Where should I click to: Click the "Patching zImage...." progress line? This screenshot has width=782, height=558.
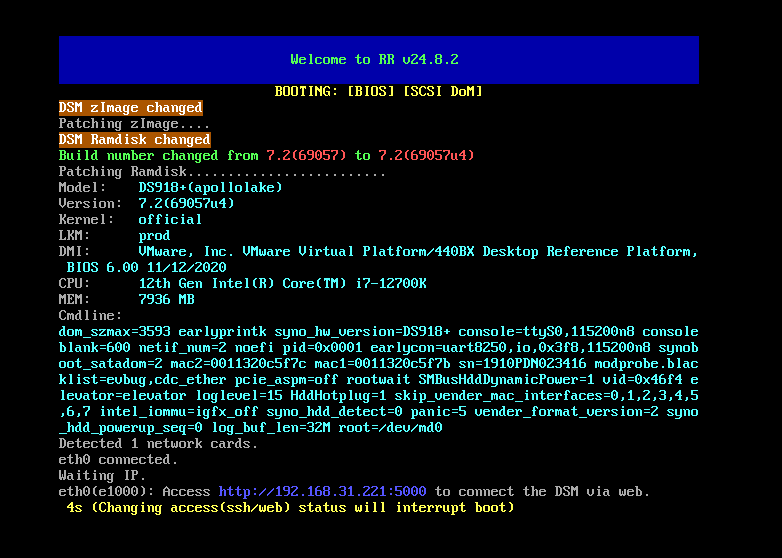pyautogui.click(x=134, y=123)
